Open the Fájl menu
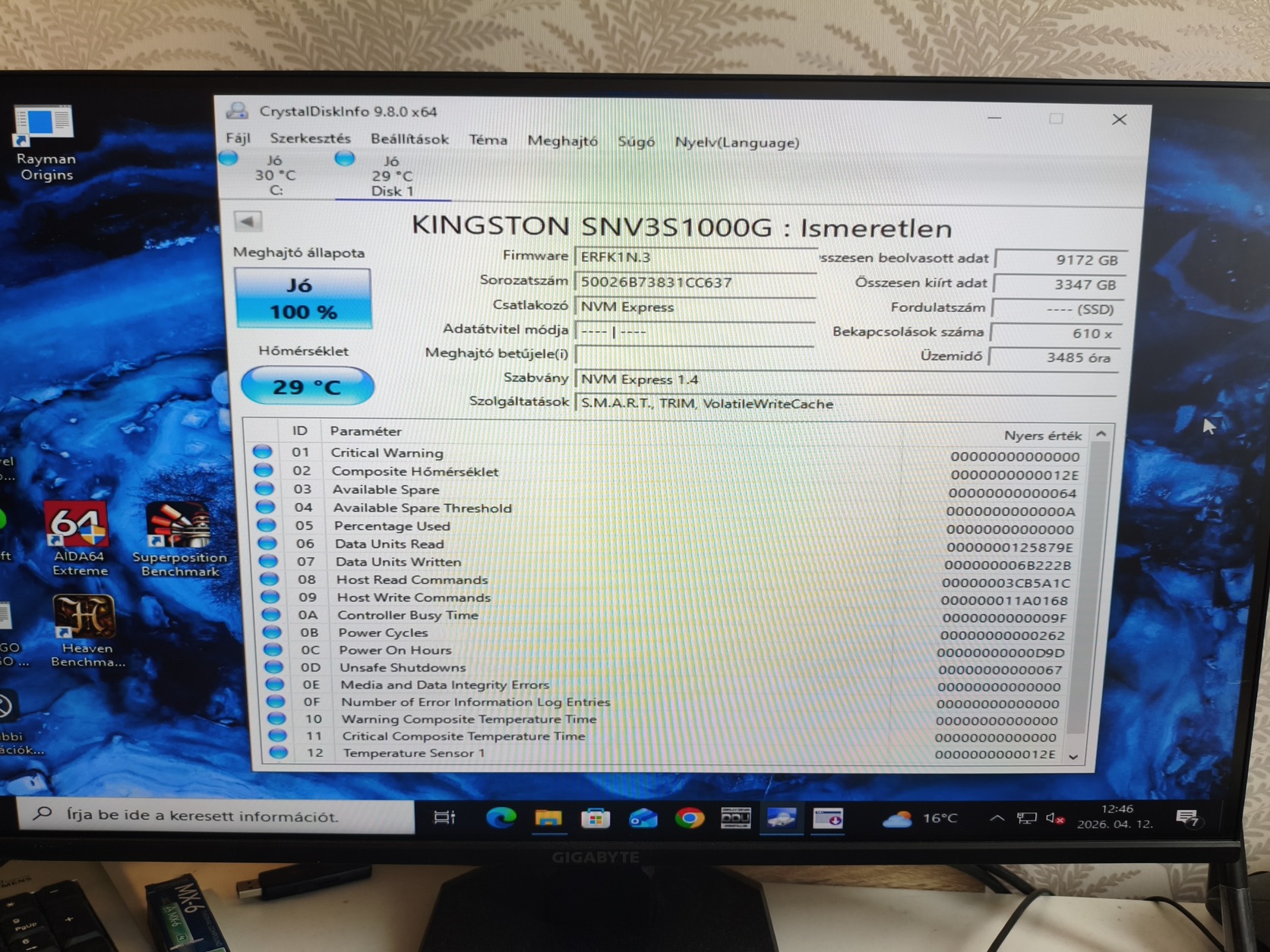 pos(238,138)
